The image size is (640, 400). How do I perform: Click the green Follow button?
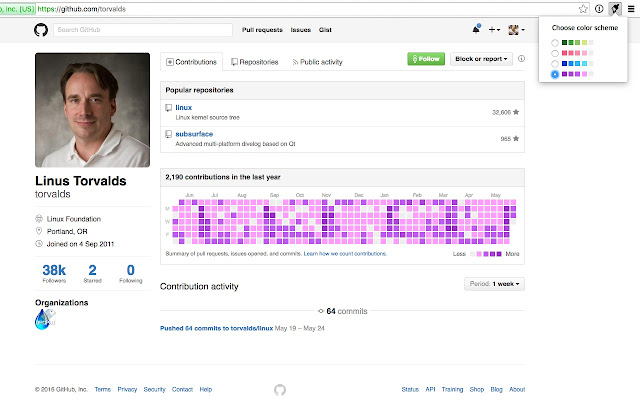pyautogui.click(x=426, y=59)
